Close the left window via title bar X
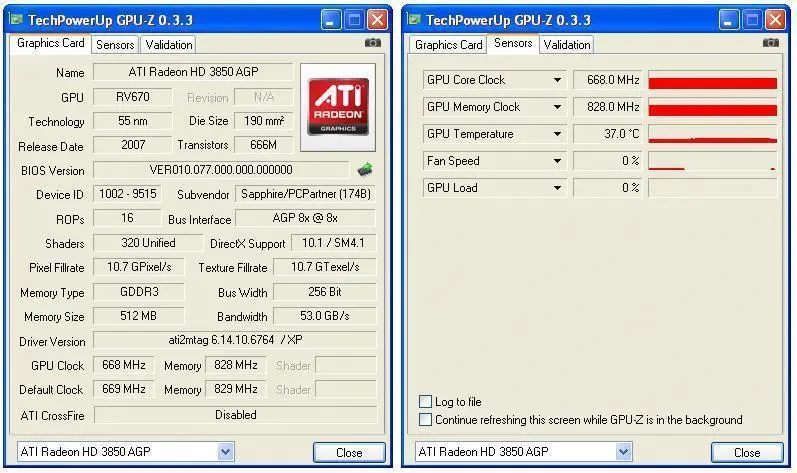The width and height of the screenshot is (797, 473). (x=378, y=20)
